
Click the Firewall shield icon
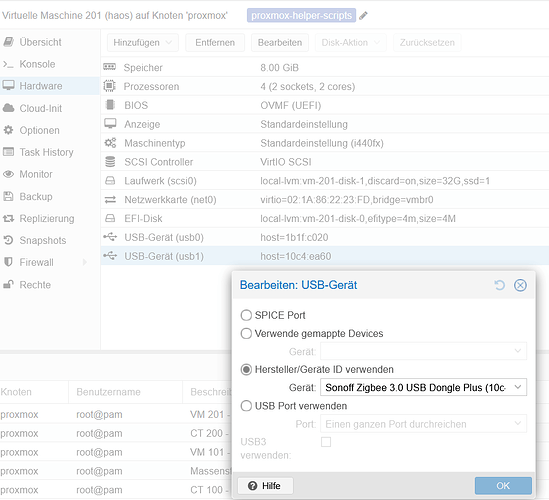8,262
